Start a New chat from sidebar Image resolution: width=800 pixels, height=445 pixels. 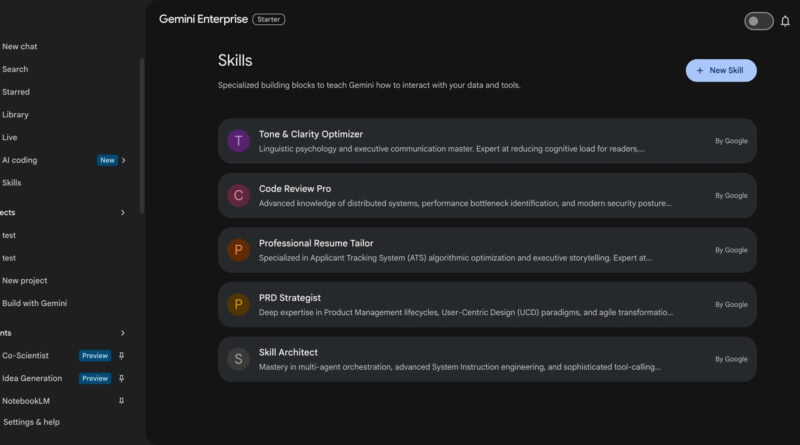(20, 46)
